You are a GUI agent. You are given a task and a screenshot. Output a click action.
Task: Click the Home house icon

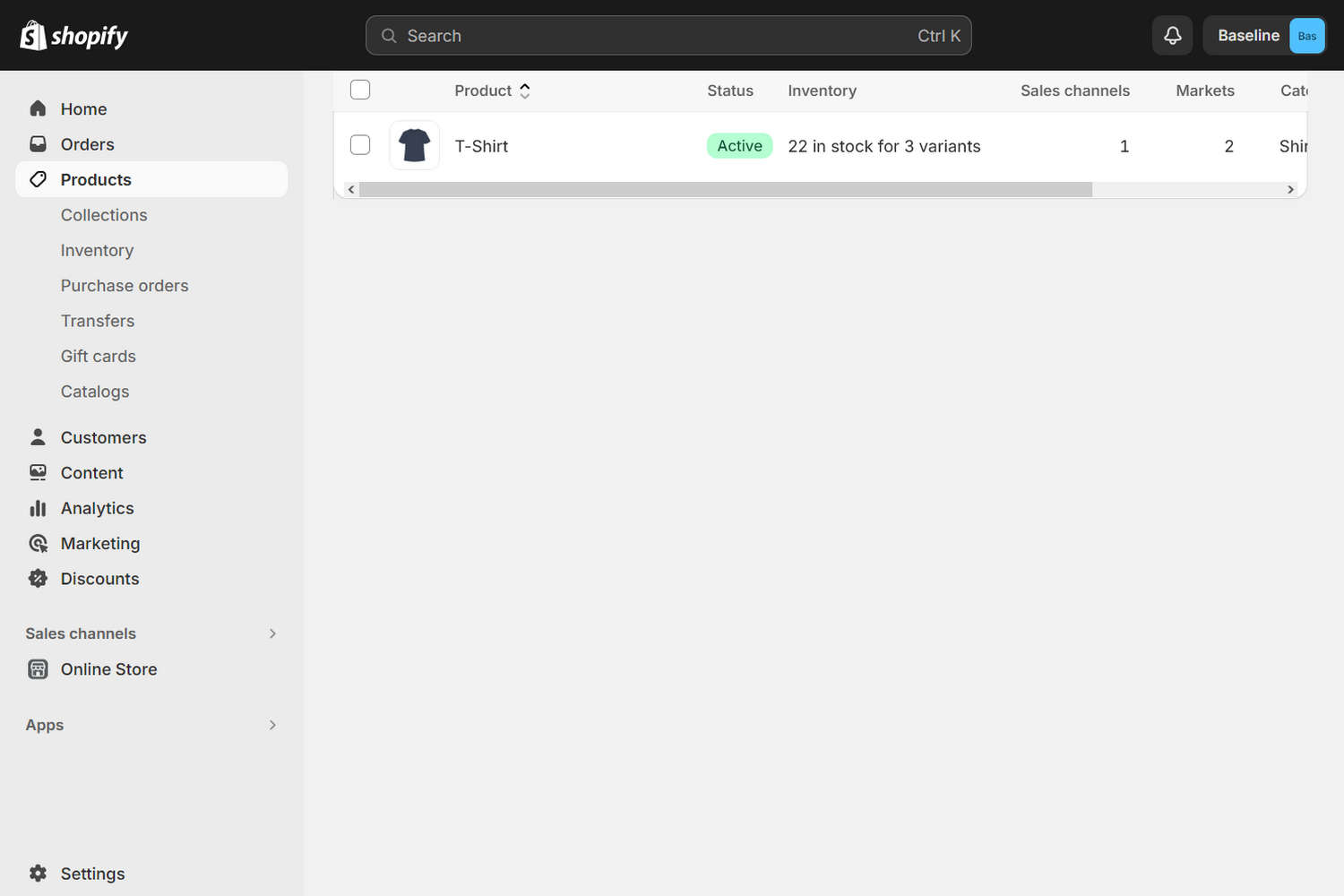click(38, 108)
